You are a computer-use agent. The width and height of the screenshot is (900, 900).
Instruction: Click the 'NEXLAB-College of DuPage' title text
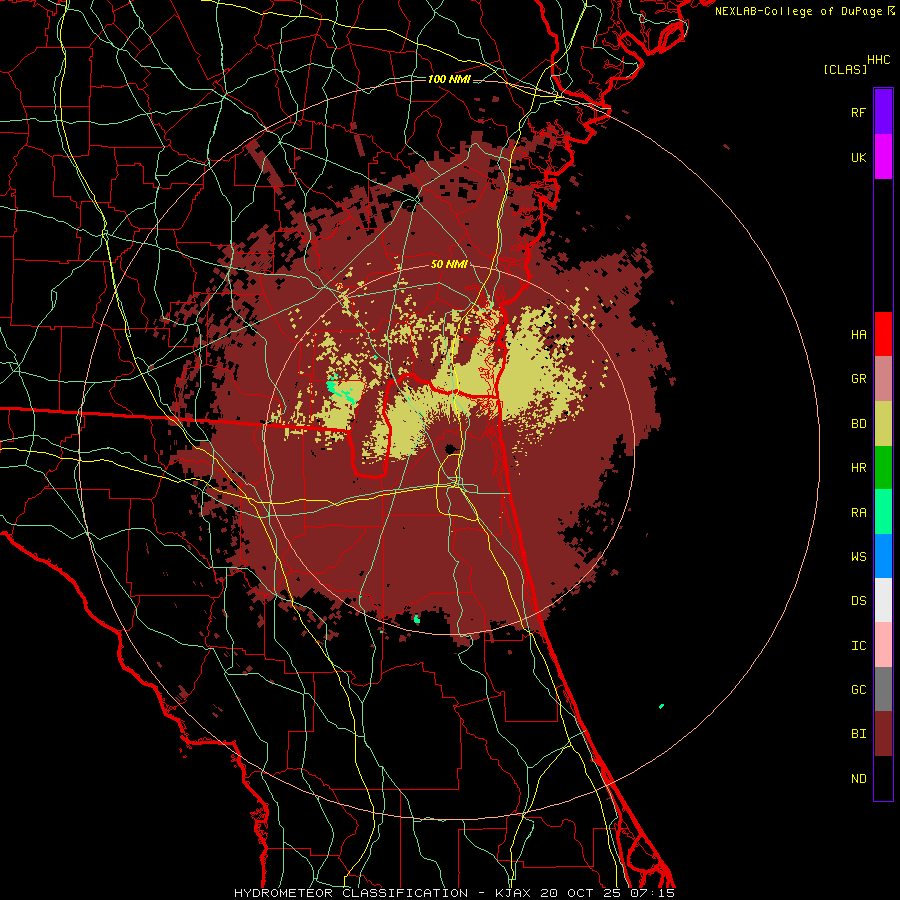800,11
